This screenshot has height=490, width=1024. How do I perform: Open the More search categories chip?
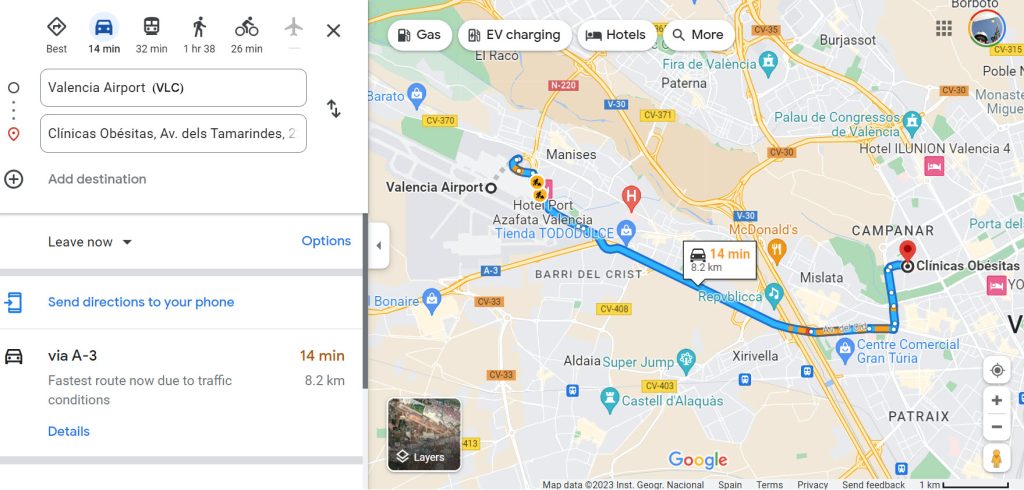(x=698, y=35)
